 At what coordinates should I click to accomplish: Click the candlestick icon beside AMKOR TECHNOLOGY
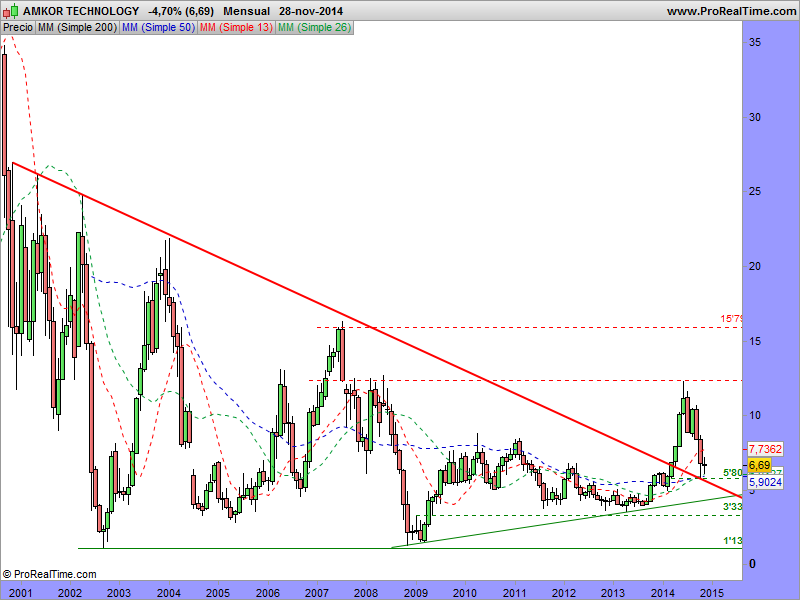pos(11,10)
